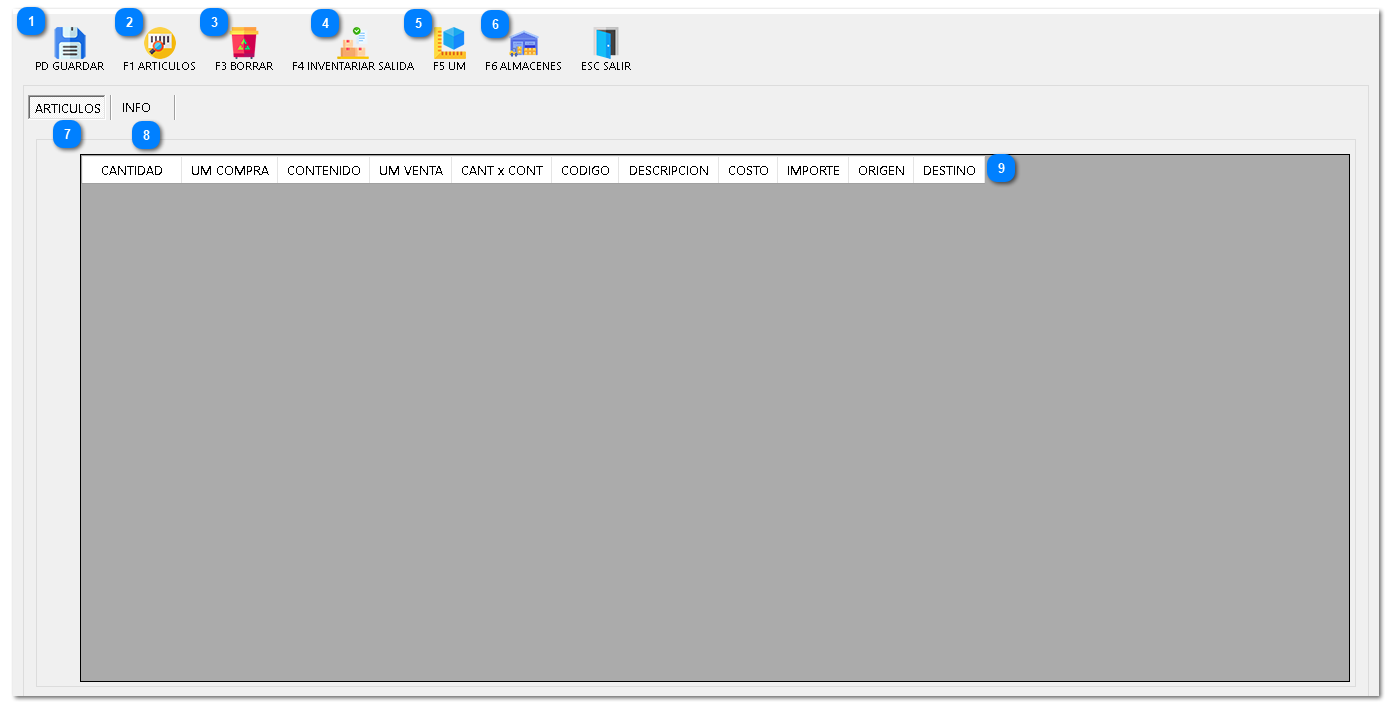Click the CONTENIDO column header

coord(324,171)
